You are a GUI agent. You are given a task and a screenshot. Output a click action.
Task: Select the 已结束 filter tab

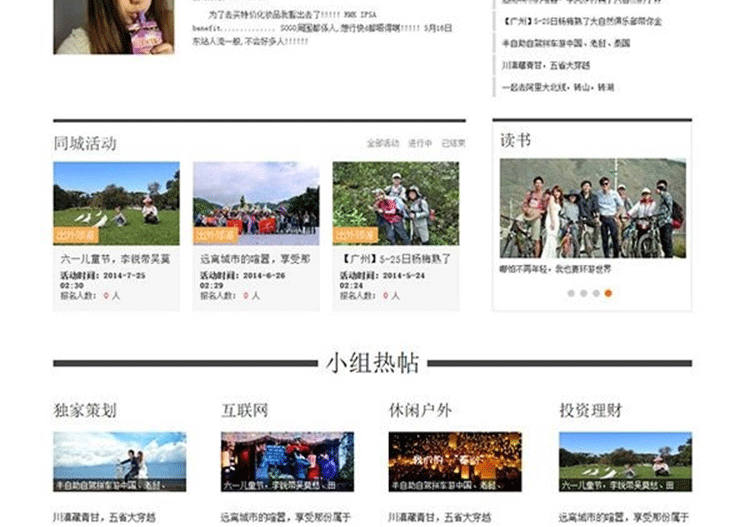point(453,143)
